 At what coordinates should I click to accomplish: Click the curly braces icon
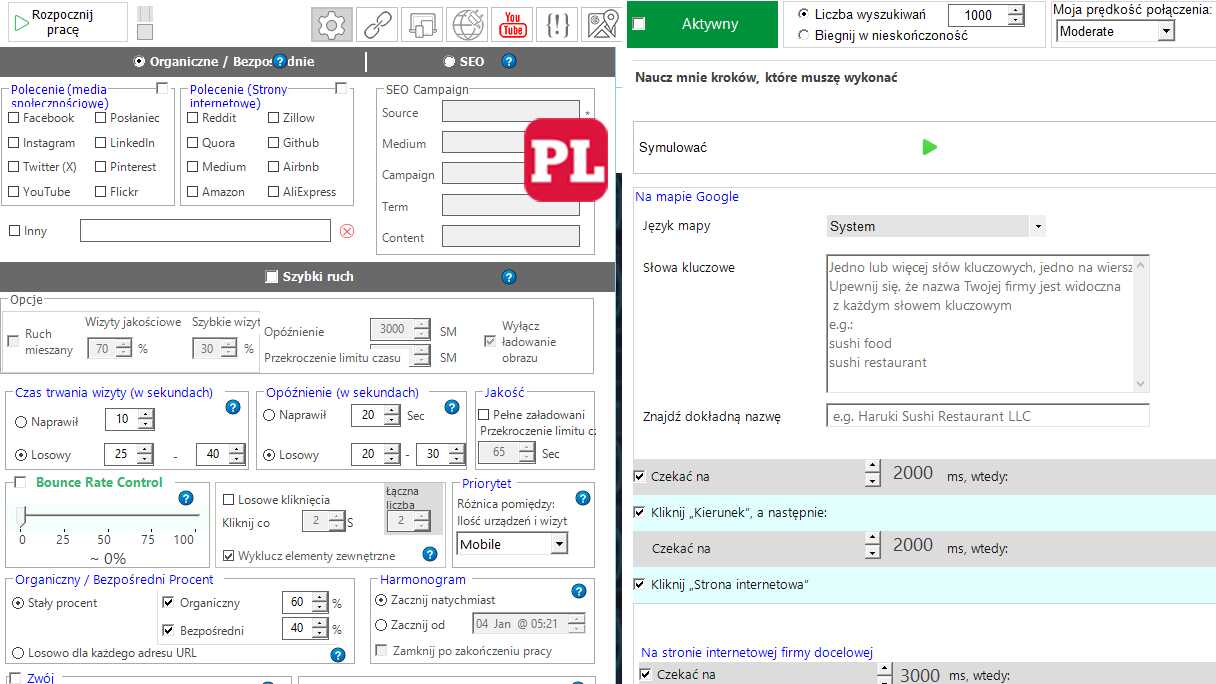coord(558,25)
